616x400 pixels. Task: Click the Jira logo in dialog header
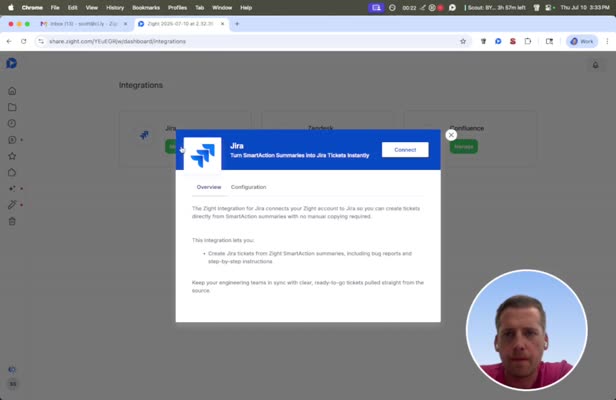click(202, 154)
